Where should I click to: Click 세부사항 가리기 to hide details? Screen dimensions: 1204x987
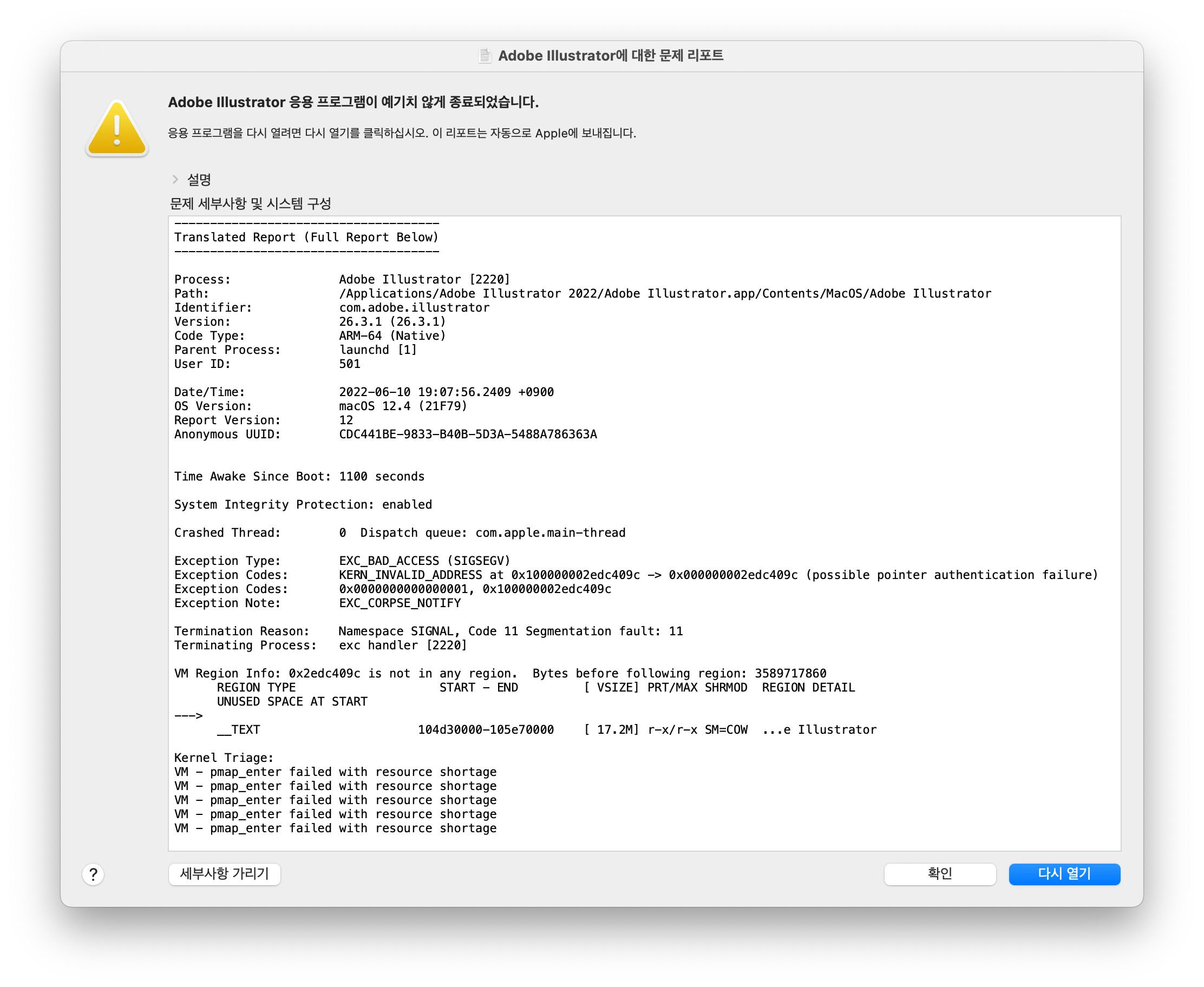[x=224, y=873]
